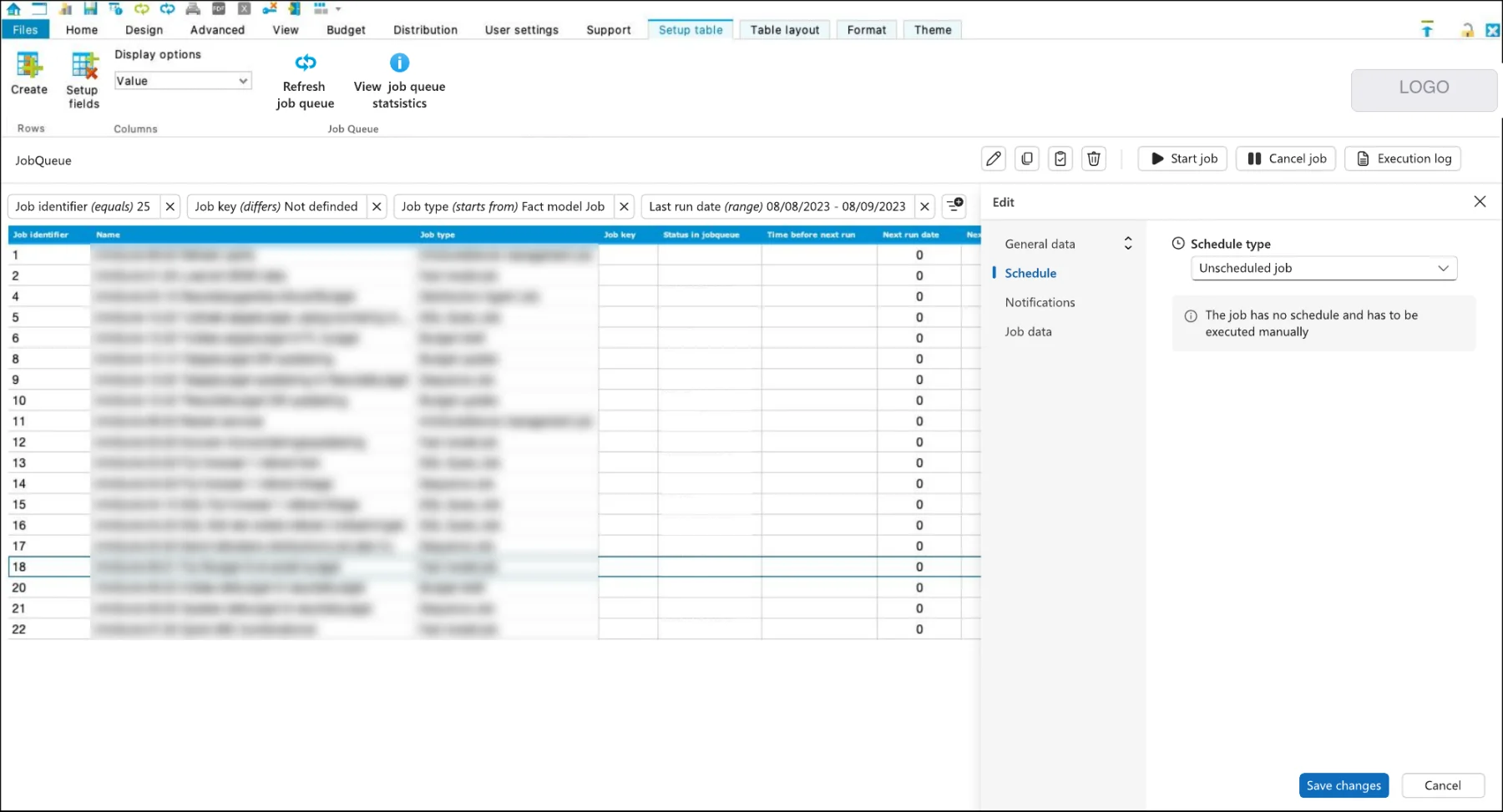Click Save changes button
Image resolution: width=1503 pixels, height=812 pixels.
point(1344,785)
